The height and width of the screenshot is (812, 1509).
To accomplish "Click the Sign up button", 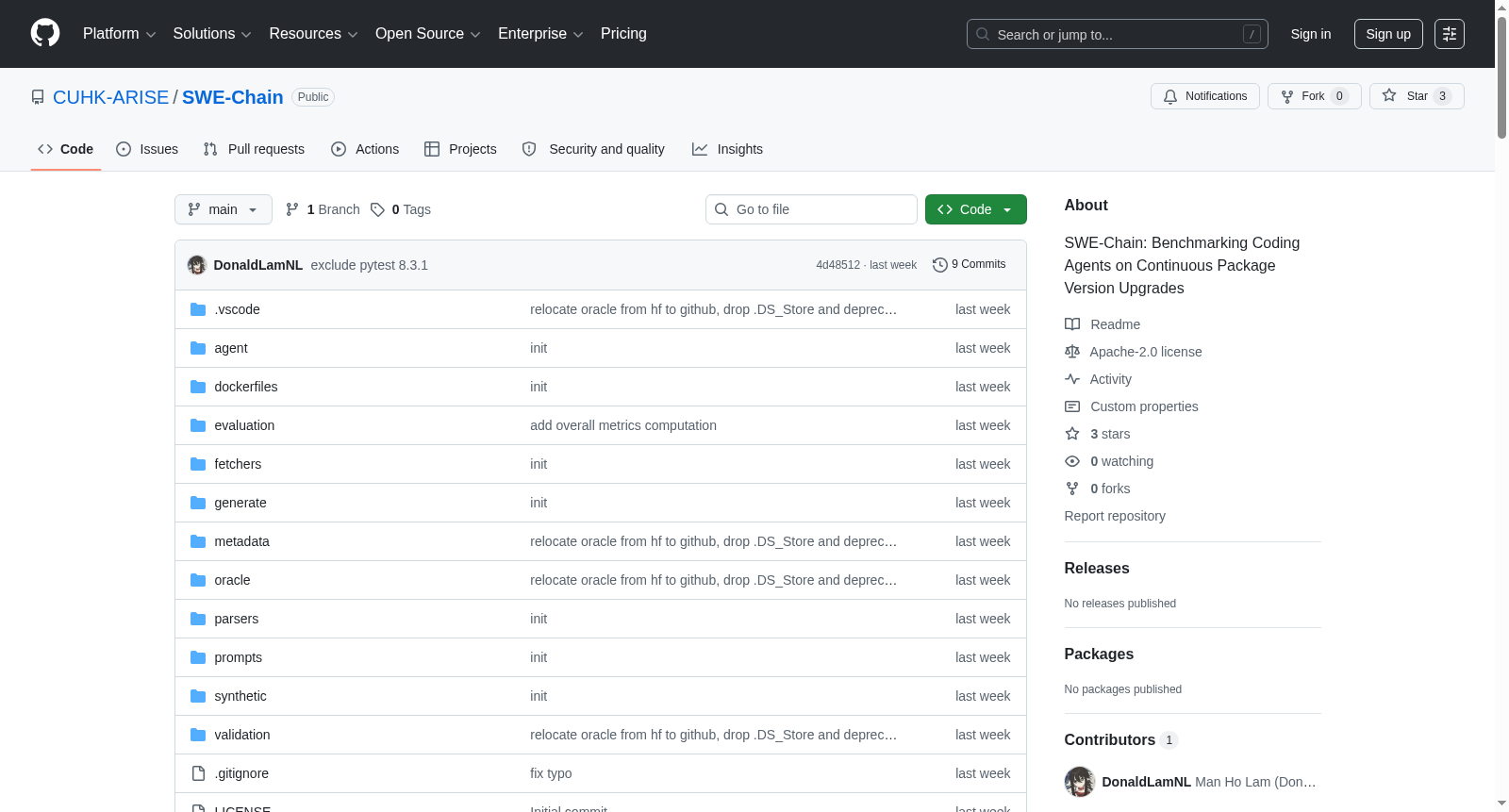I will pos(1388,34).
